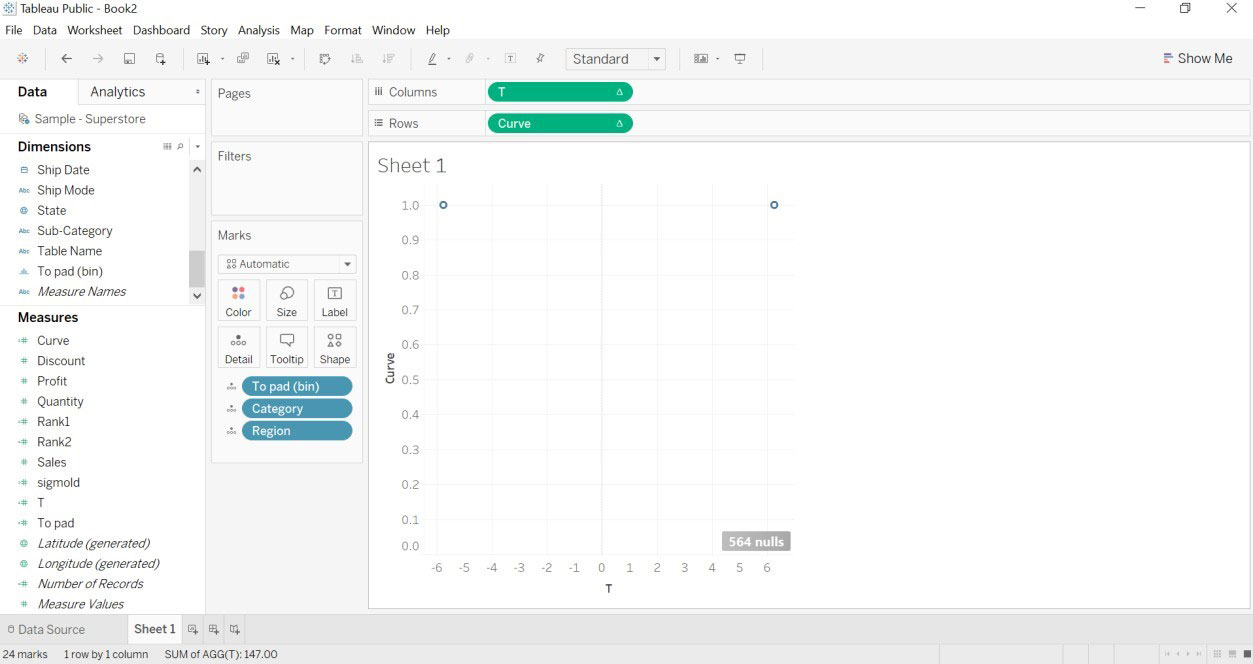Open the Automatic mark type dropdown
1253x664 pixels.
tap(287, 264)
